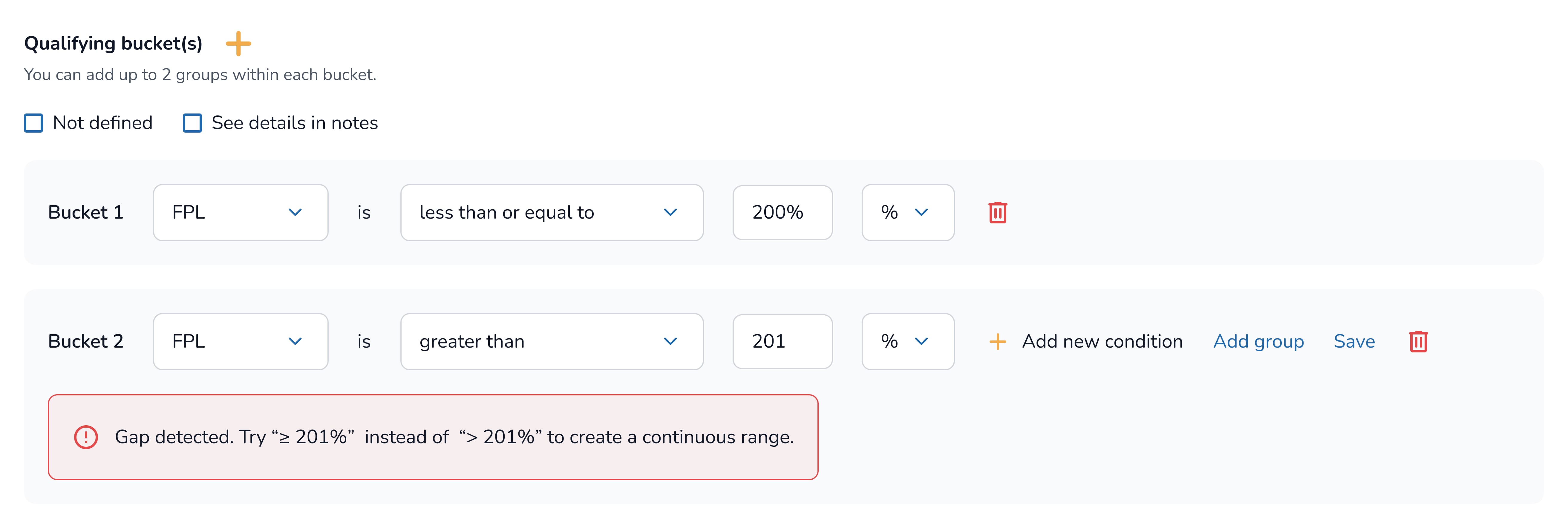
Task: Expand the 'less than or equal to' operator dropdown
Action: (x=552, y=213)
